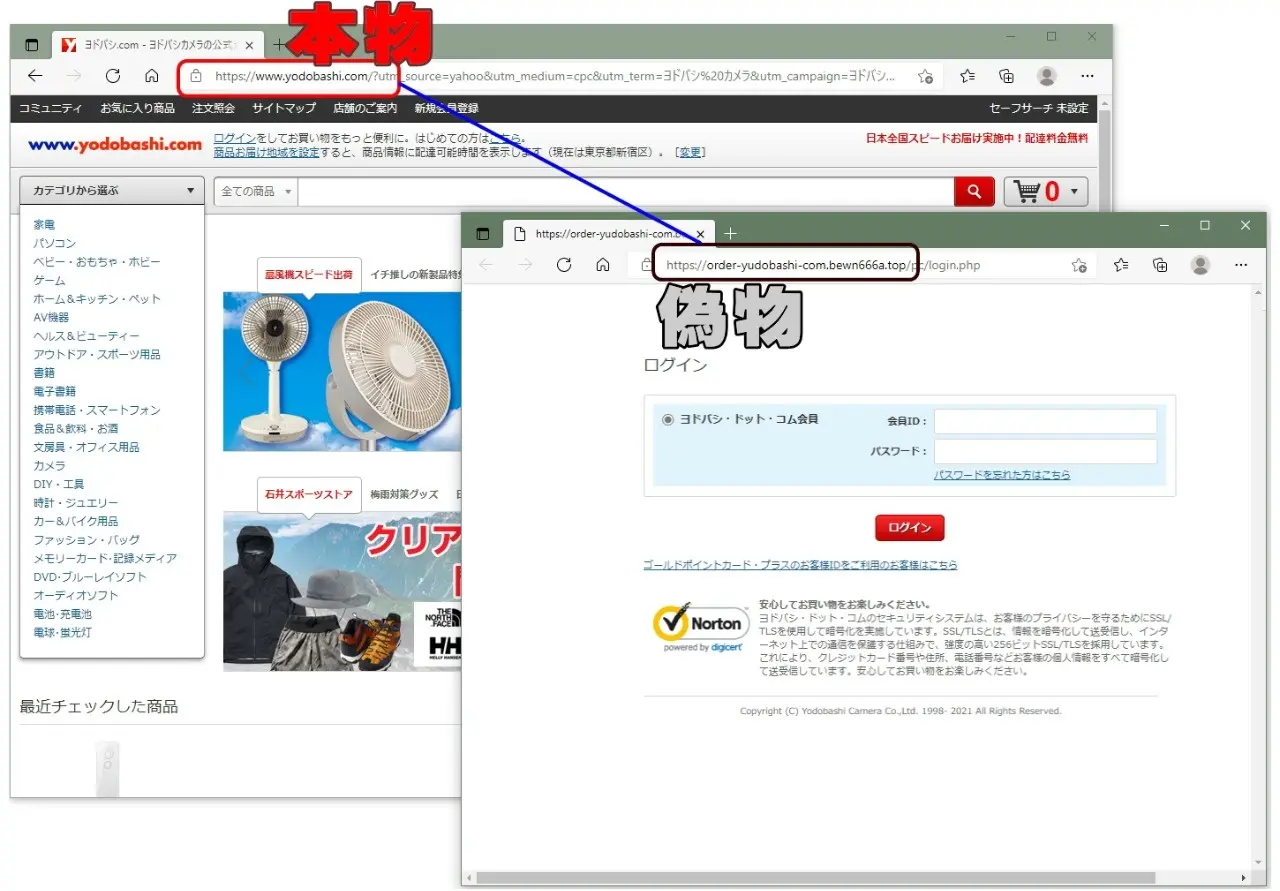Expand cart dropdown arrow
1280x891 pixels.
click(1074, 191)
